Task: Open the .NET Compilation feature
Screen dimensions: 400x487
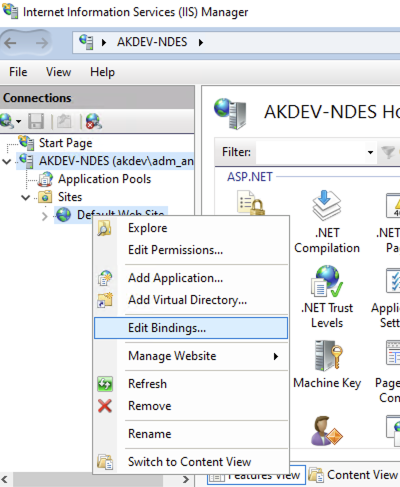Action: [327, 222]
